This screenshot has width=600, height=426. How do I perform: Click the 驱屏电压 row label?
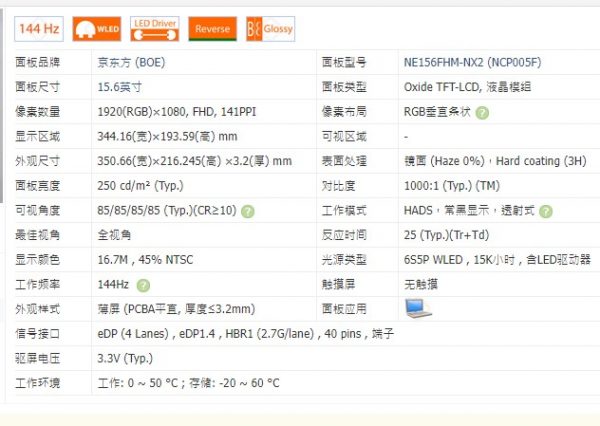(38, 358)
